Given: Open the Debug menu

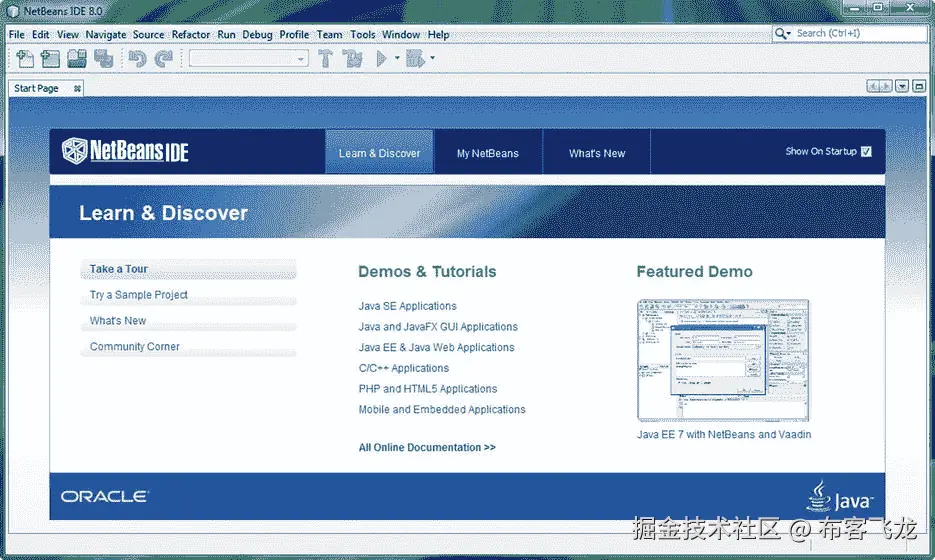Looking at the screenshot, I should click(x=257, y=35).
